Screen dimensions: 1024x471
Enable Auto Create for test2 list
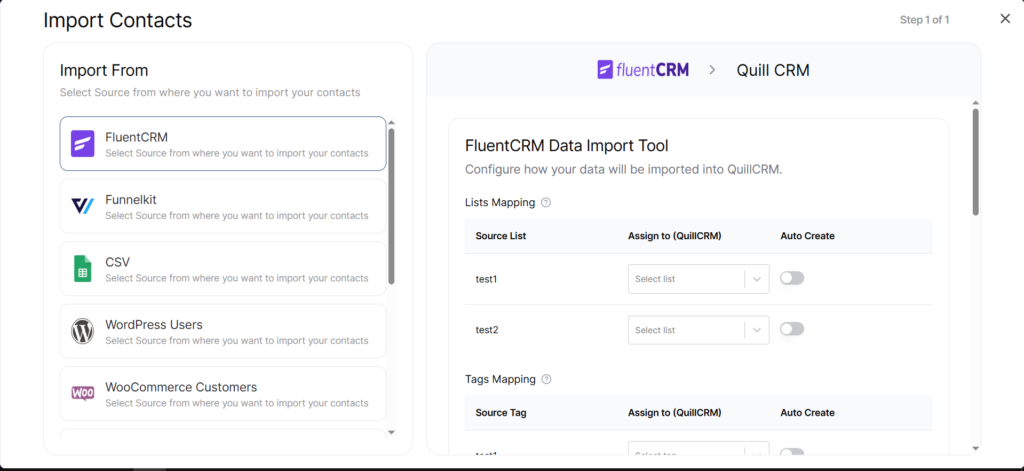coord(792,329)
